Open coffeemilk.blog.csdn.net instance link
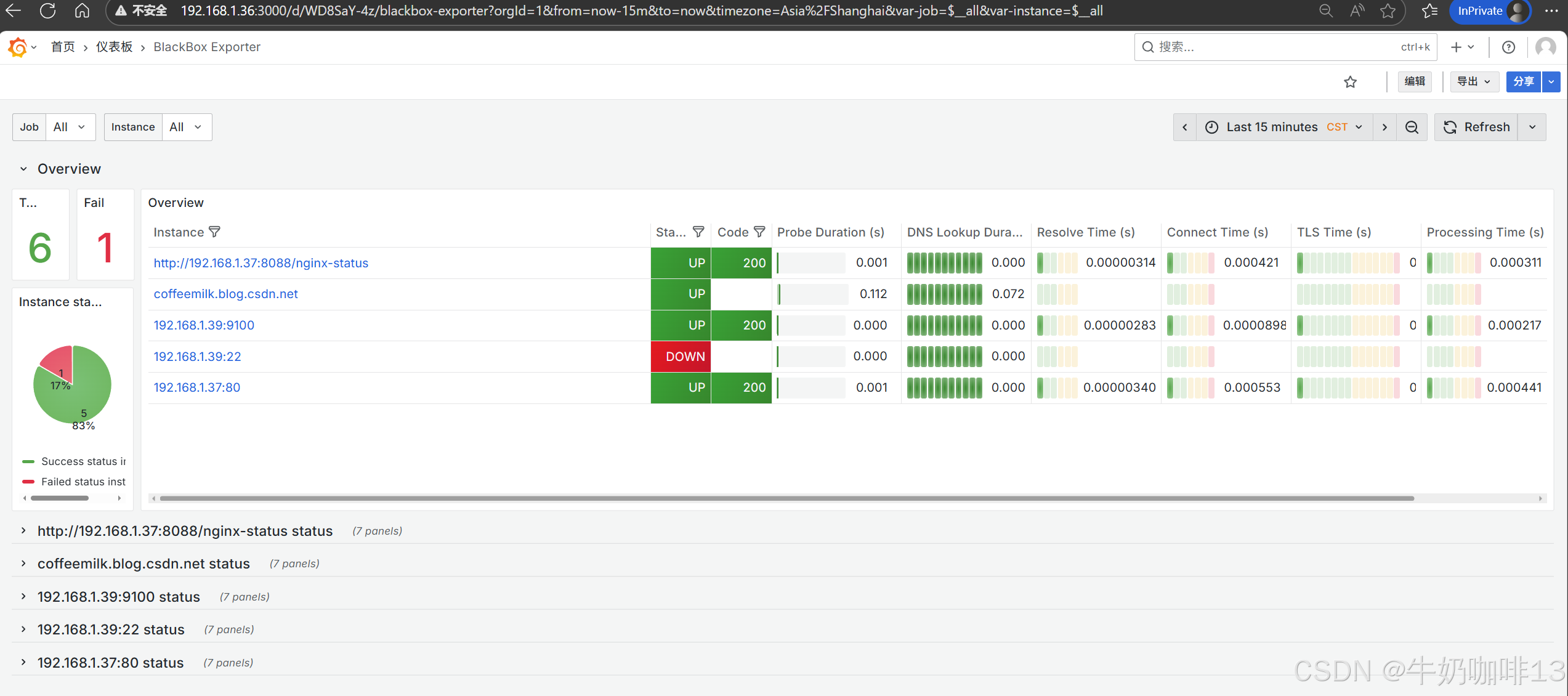1568x696 pixels. [225, 294]
